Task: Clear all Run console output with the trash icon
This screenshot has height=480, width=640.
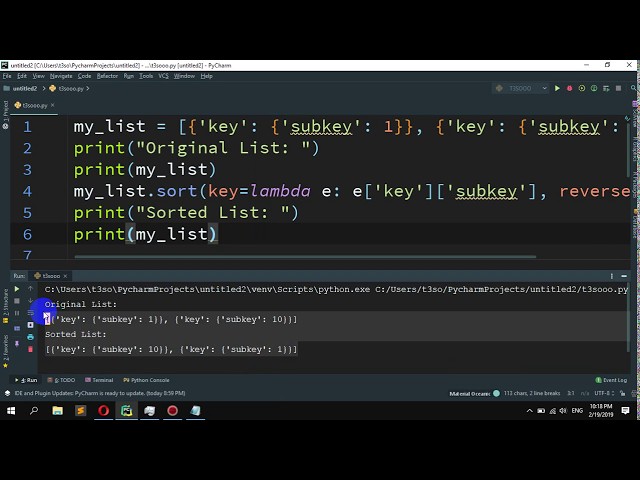Action: pos(30,349)
